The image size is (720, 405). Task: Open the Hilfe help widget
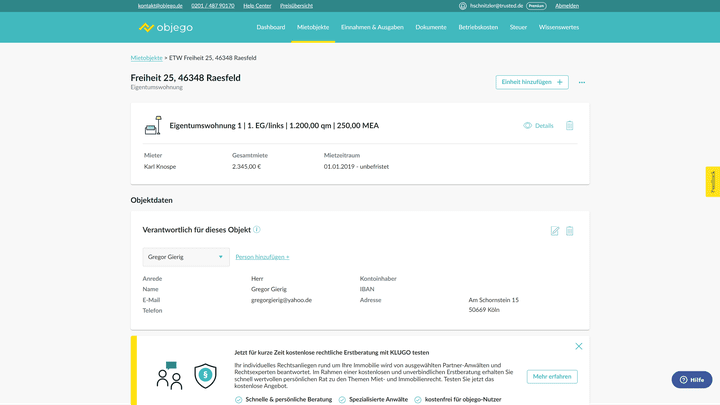click(x=692, y=380)
